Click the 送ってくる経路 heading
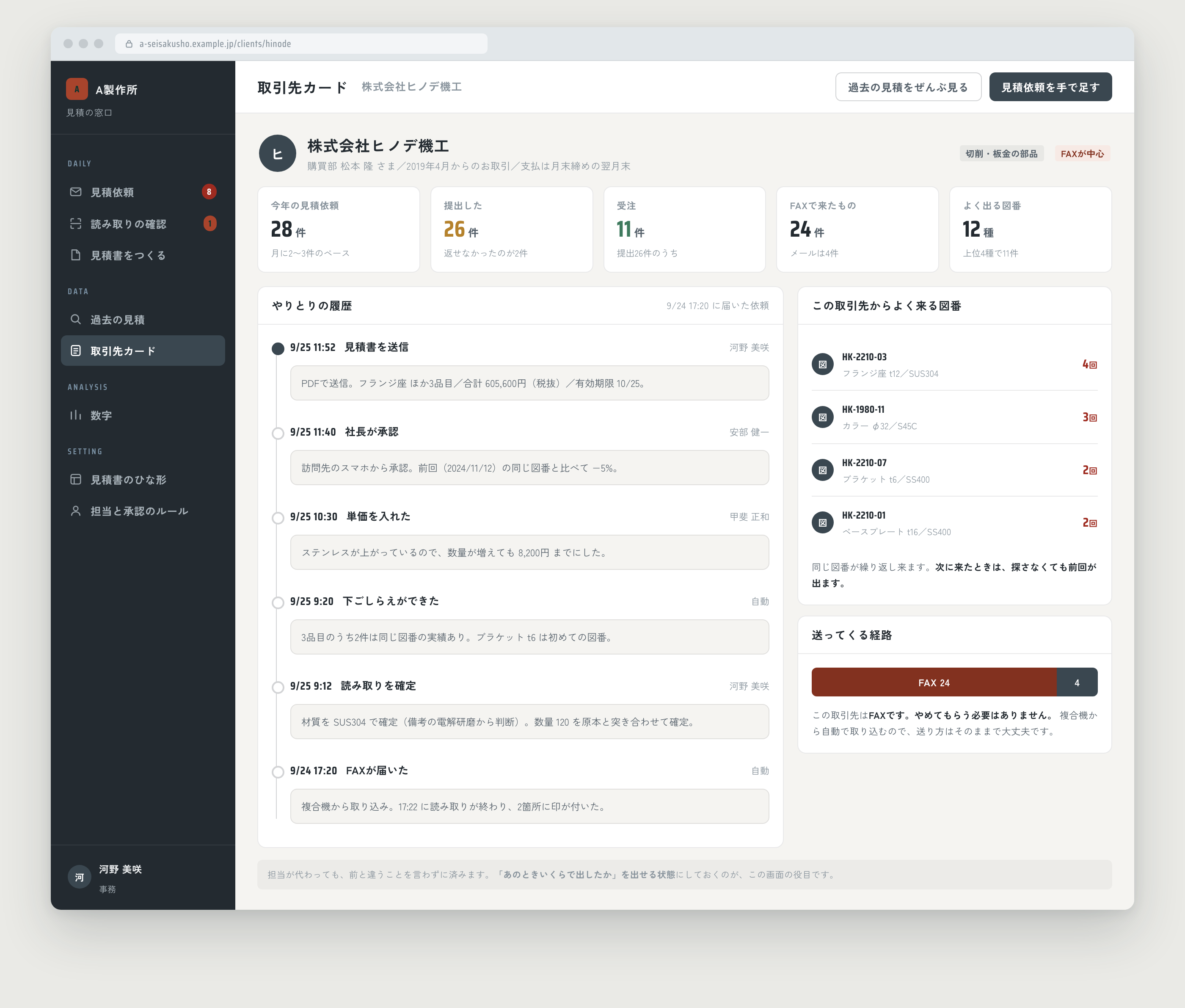 pos(852,635)
